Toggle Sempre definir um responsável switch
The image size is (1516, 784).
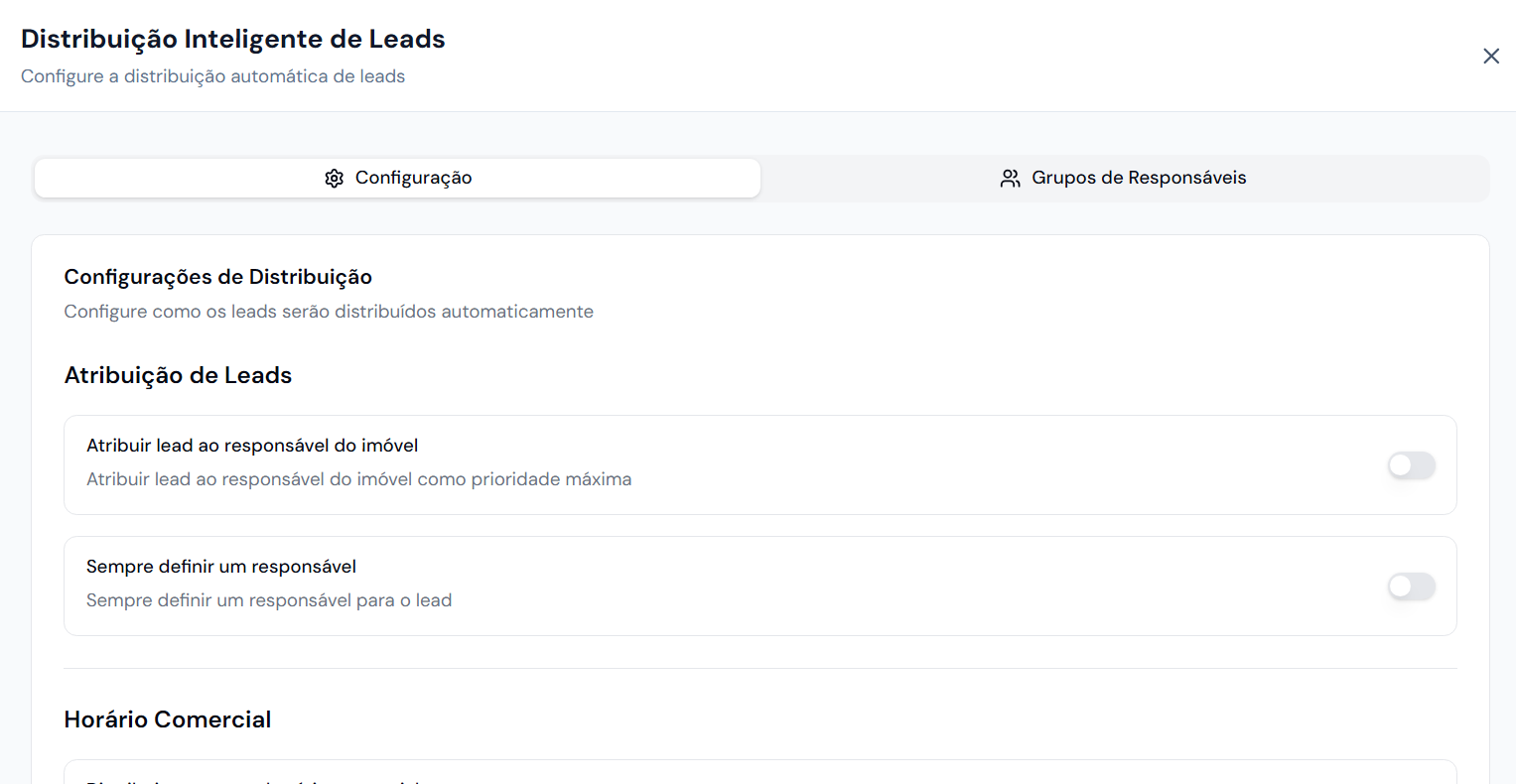(x=1411, y=587)
